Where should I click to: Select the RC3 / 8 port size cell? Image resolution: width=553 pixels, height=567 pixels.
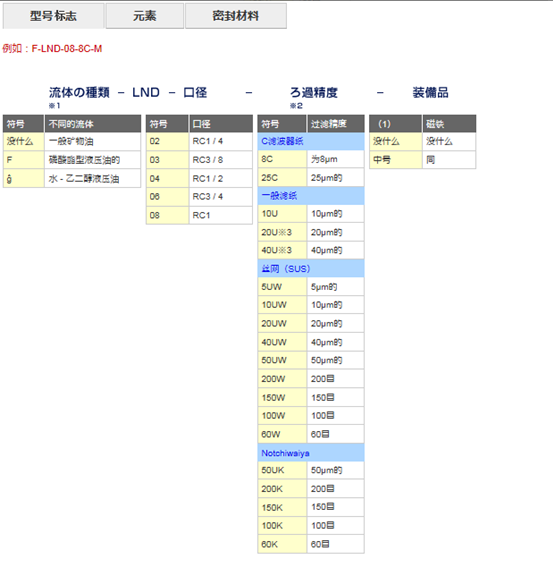click(221, 160)
